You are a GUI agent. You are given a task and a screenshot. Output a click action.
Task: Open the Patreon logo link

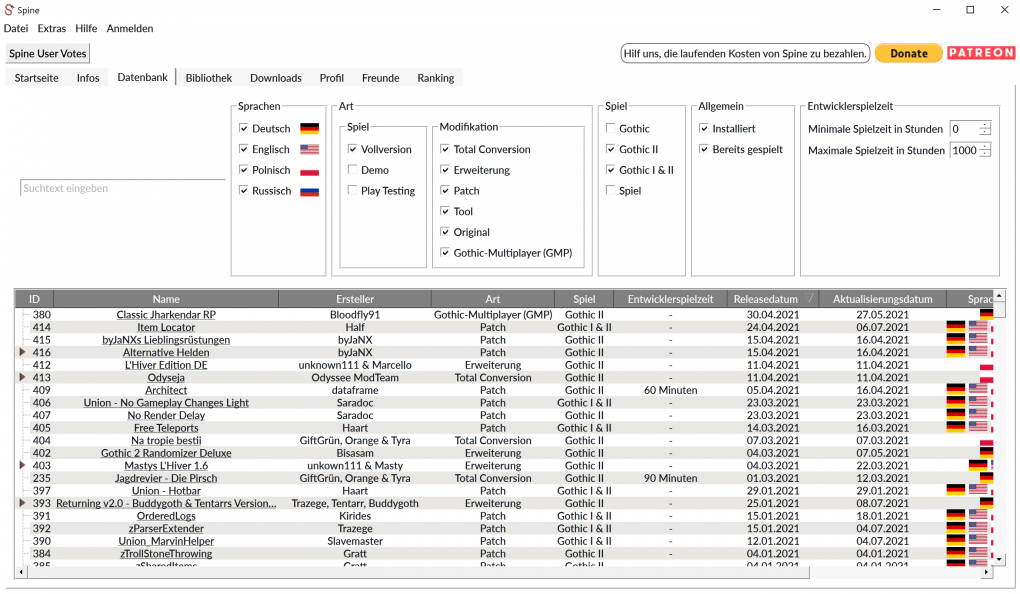click(981, 53)
